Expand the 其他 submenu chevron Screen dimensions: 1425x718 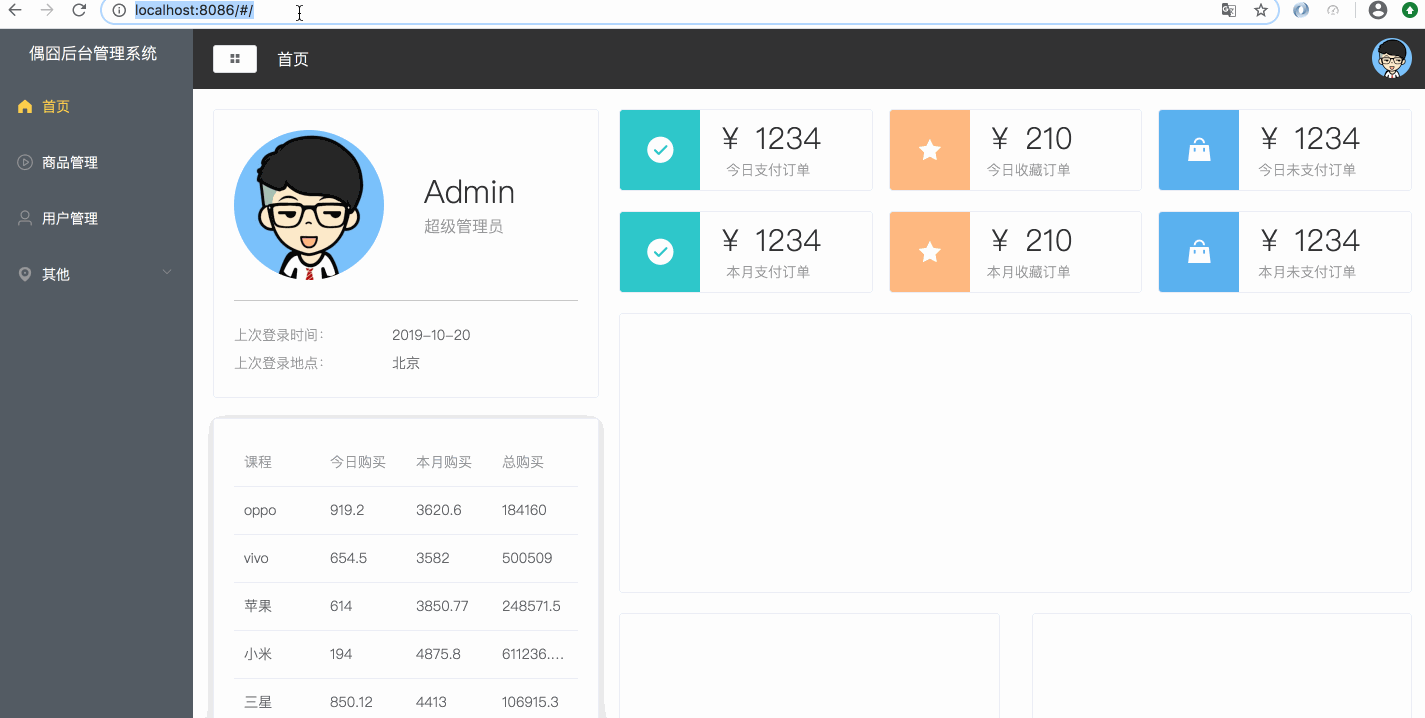tap(167, 273)
